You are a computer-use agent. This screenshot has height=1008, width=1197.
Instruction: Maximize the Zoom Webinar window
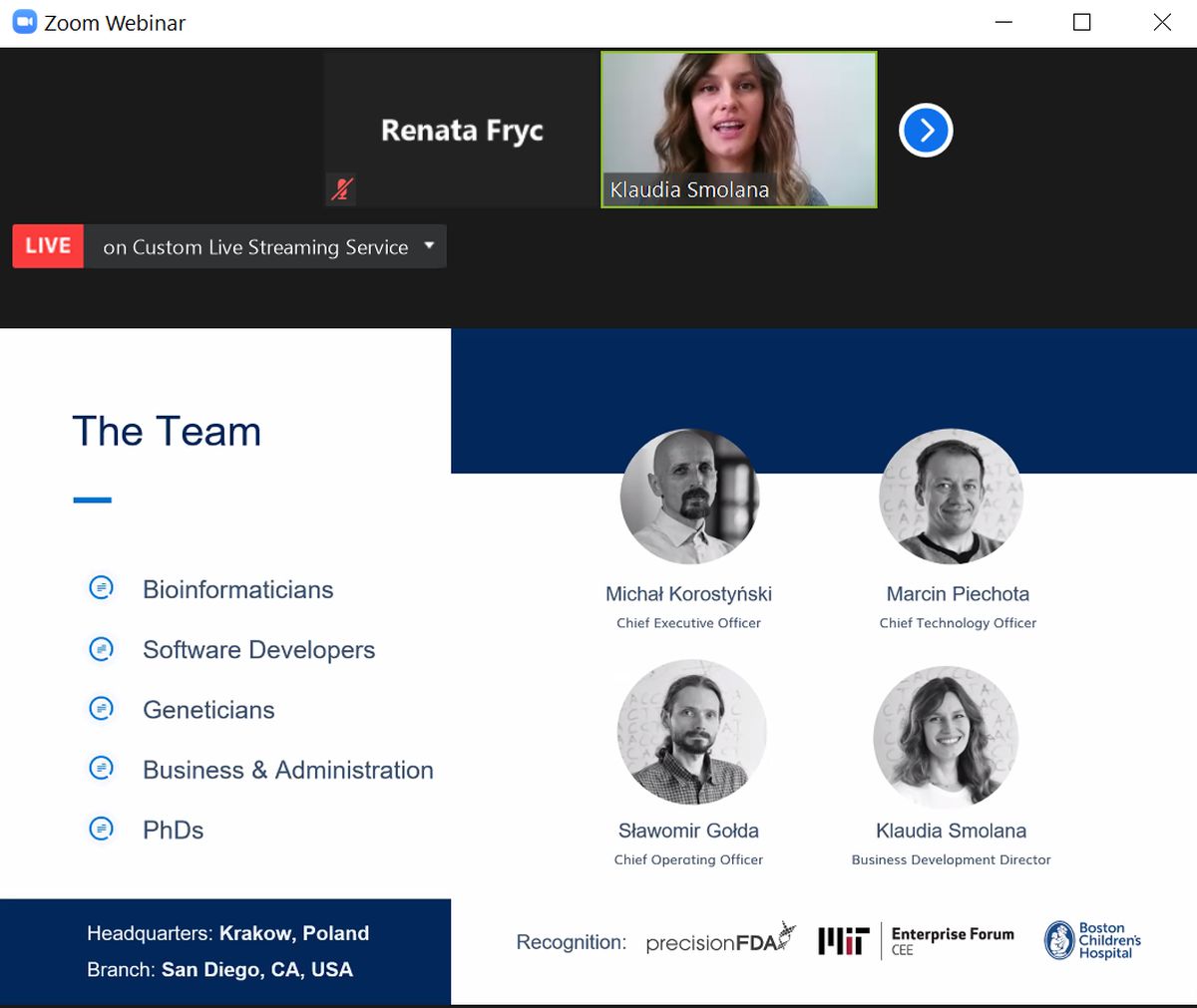pyautogui.click(x=1081, y=22)
